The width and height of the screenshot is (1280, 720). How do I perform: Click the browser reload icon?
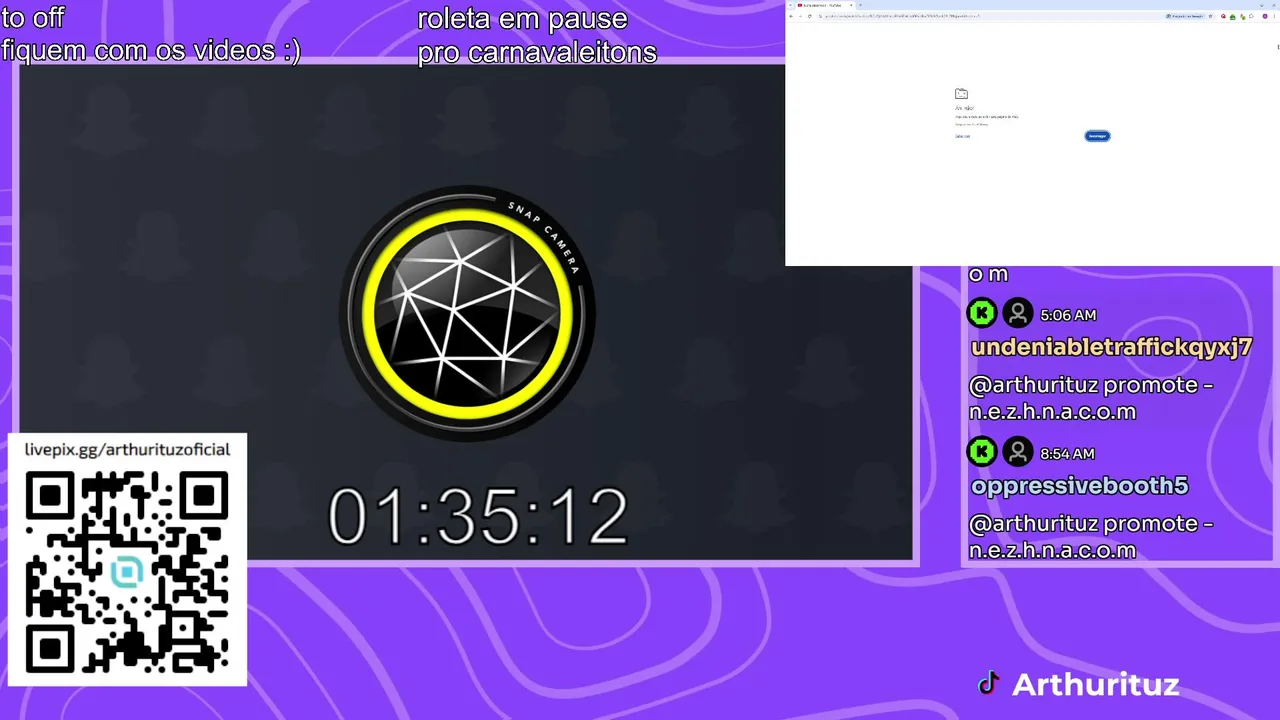809,16
